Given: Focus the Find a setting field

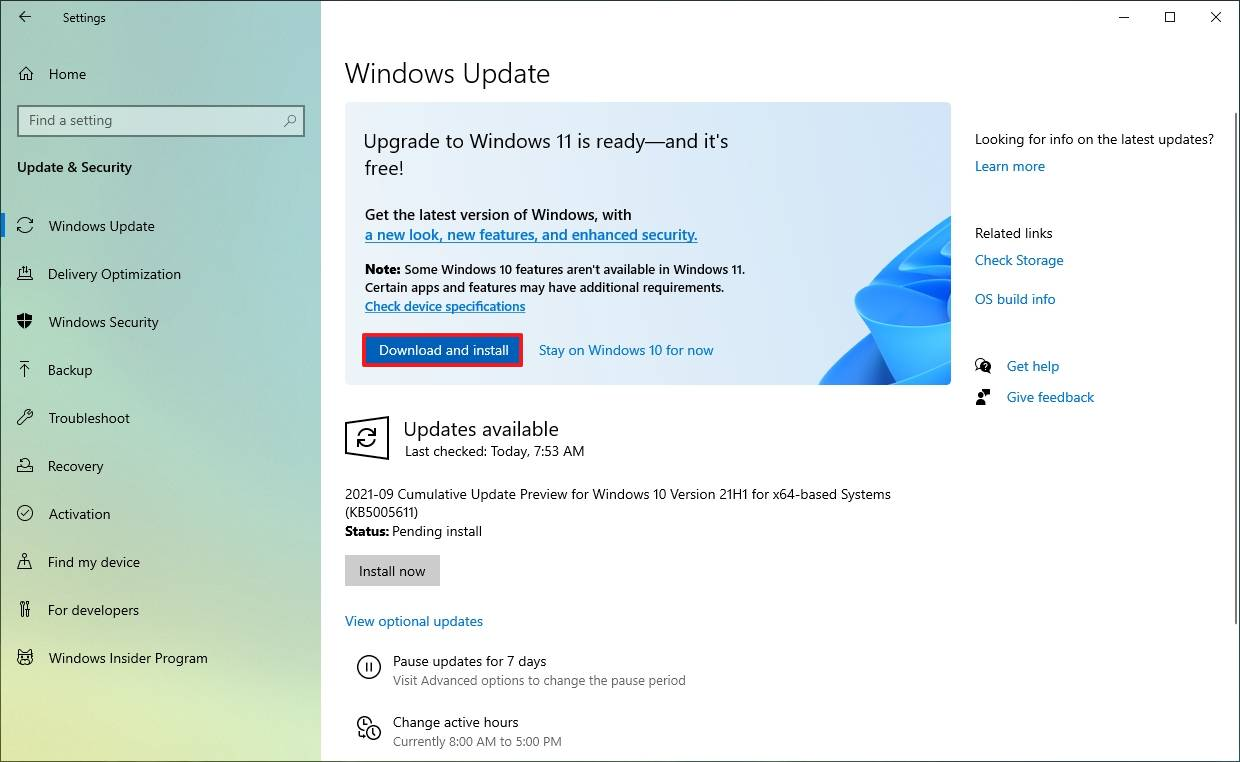Looking at the screenshot, I should (x=161, y=120).
